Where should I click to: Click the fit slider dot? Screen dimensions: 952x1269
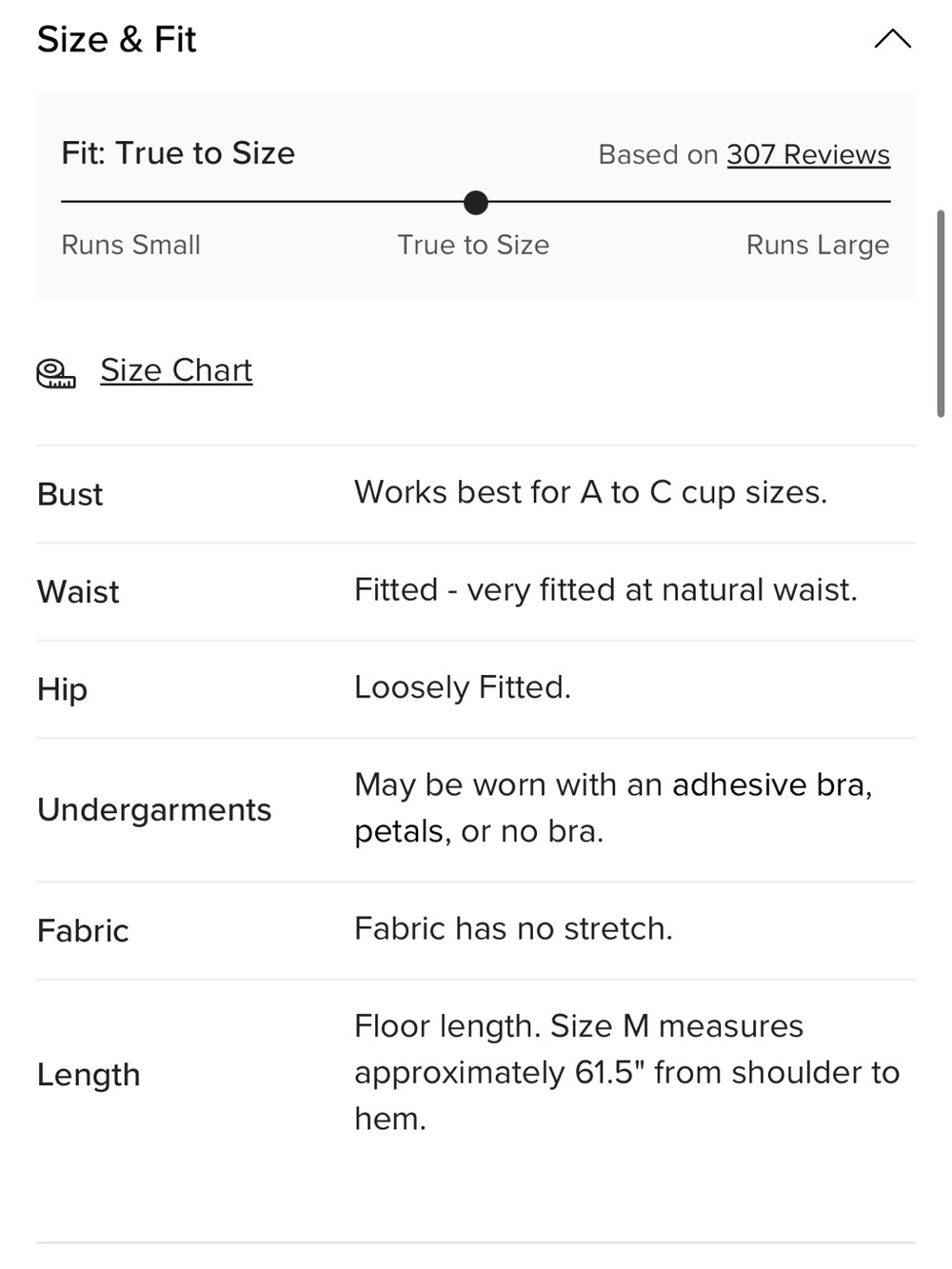coord(475,202)
